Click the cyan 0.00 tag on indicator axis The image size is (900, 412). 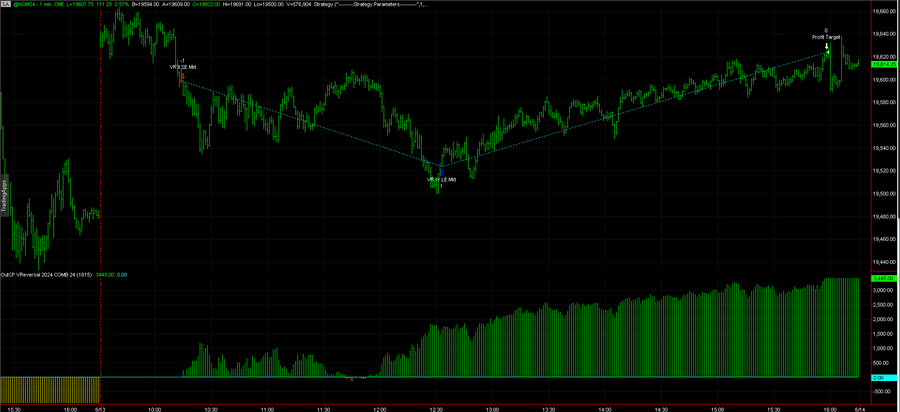point(885,378)
